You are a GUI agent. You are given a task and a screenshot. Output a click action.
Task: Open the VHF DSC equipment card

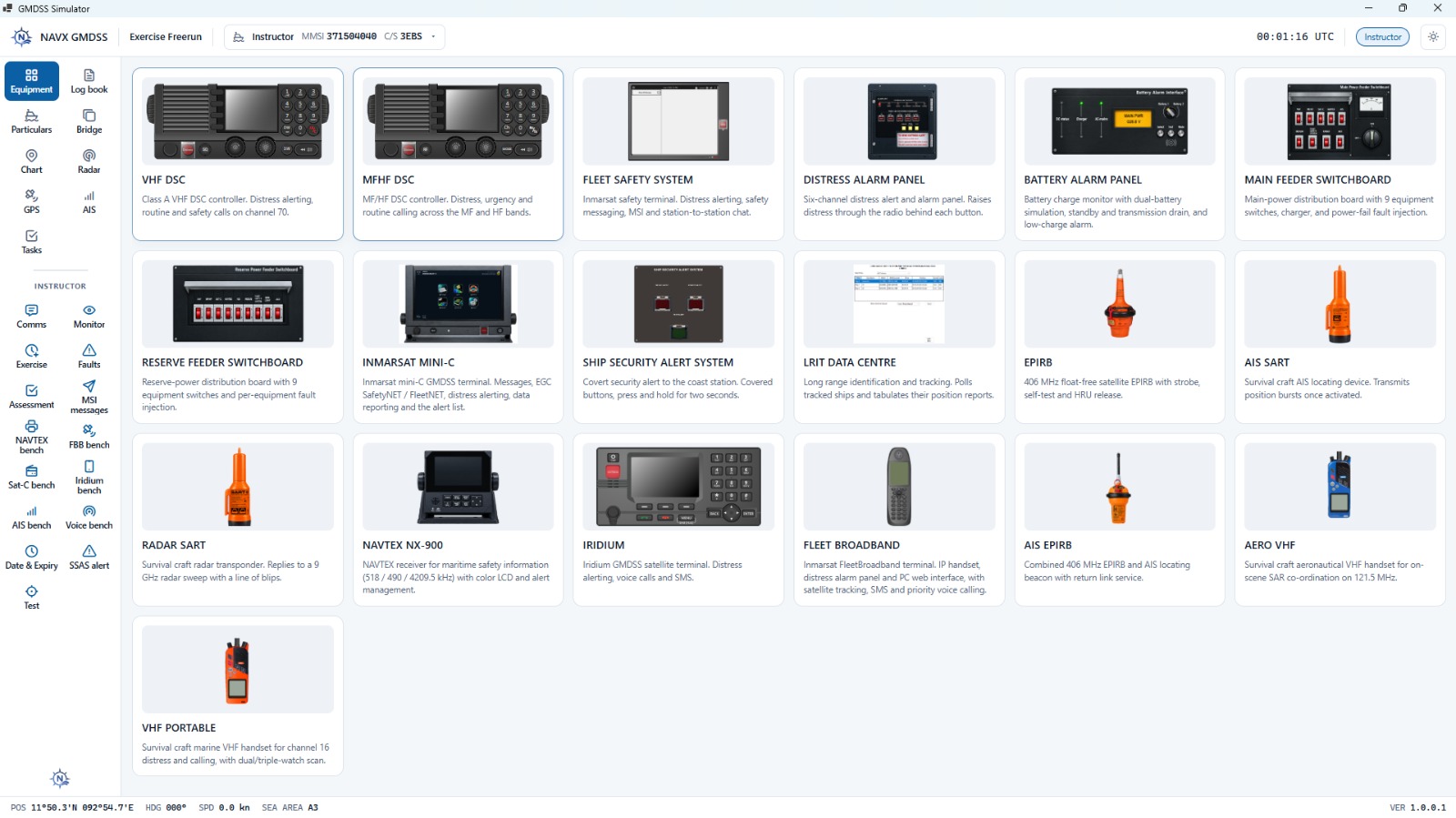(x=238, y=154)
